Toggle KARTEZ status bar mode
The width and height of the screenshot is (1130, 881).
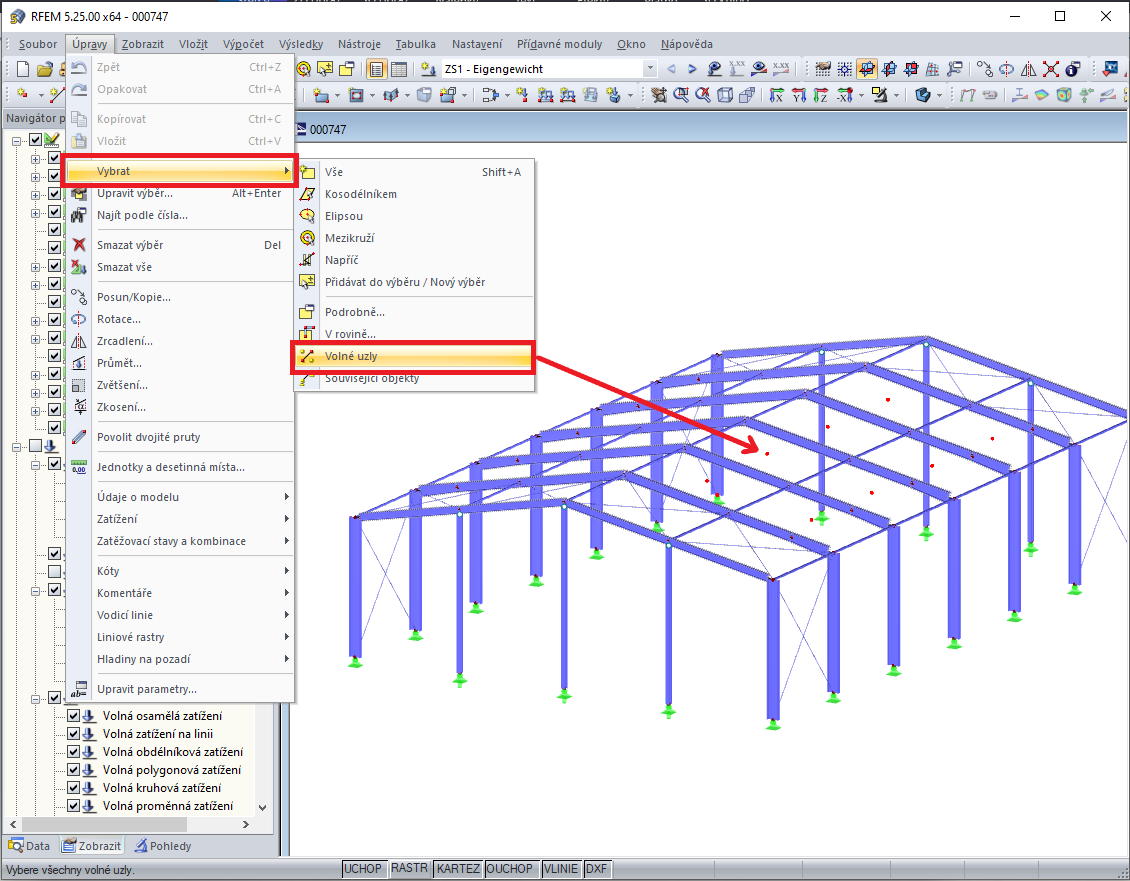(458, 869)
